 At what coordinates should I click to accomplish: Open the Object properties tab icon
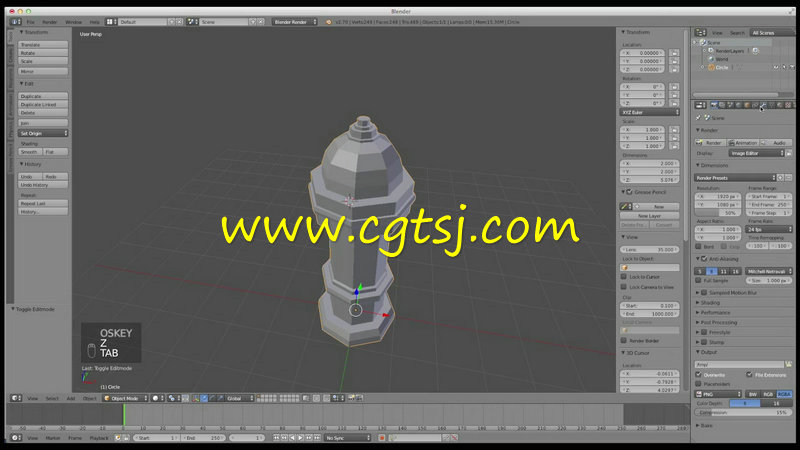click(746, 105)
